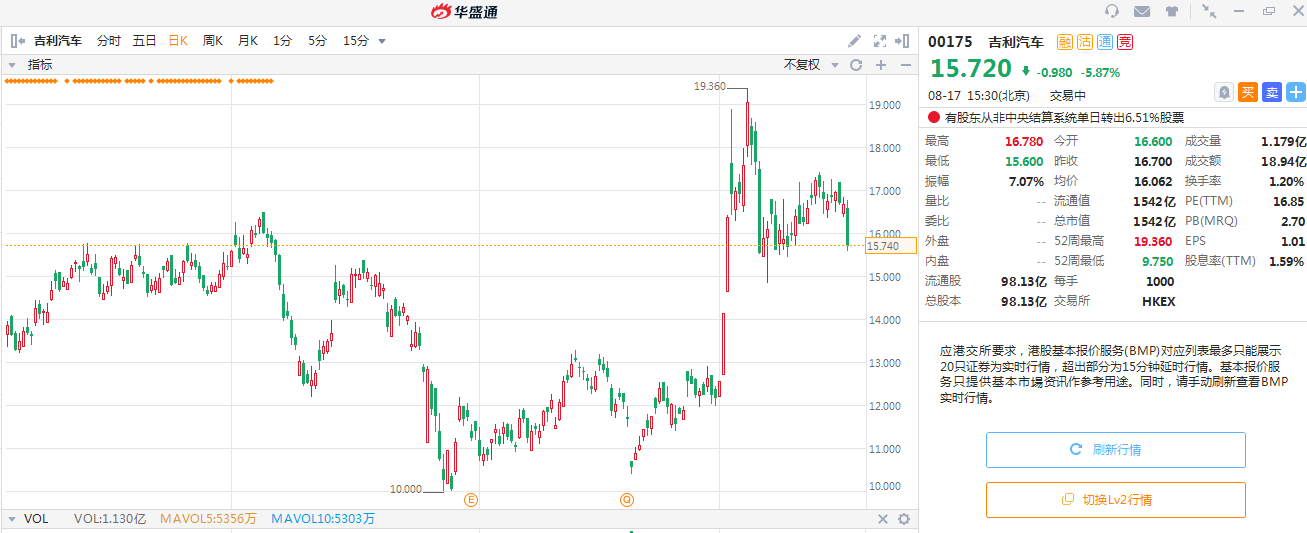Click the 指标 indicators label
Viewport: 1307px width, 533px height.
point(40,65)
